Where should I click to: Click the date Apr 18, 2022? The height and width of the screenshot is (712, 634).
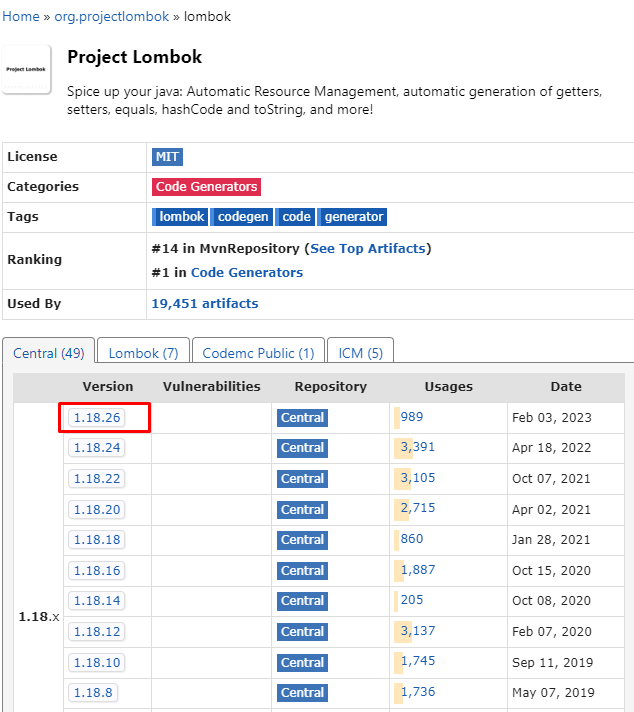(551, 448)
